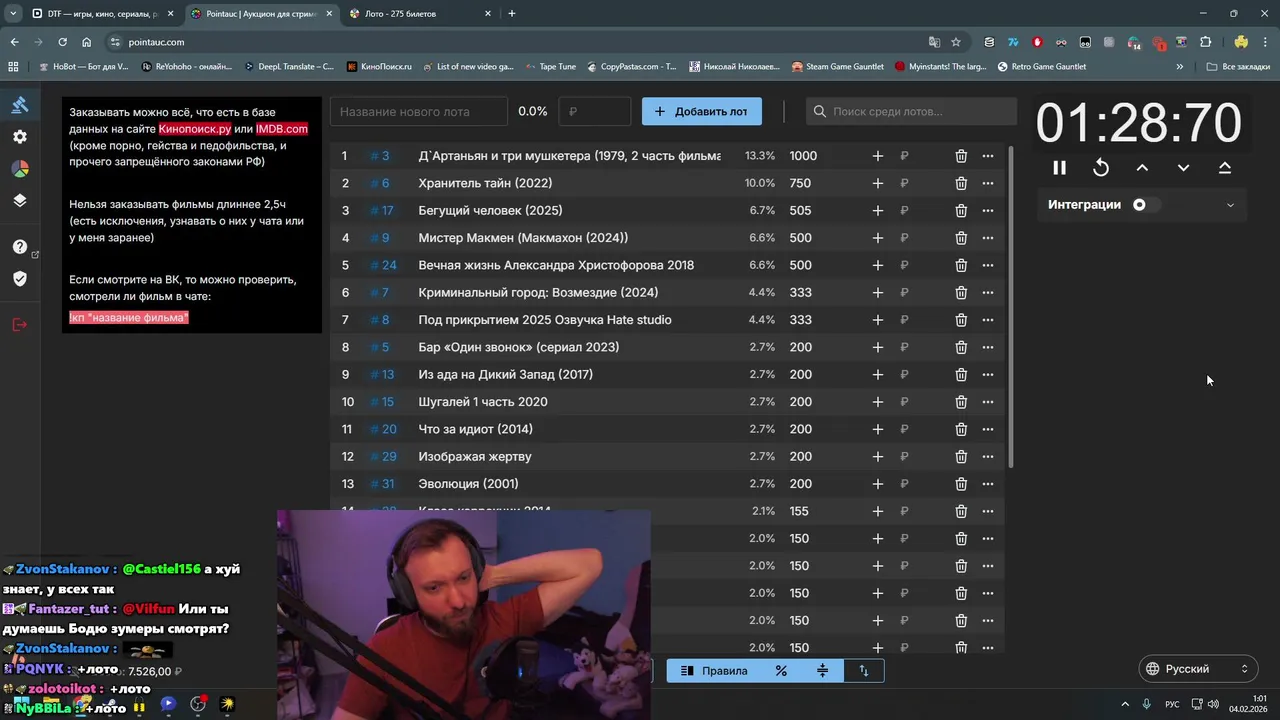
Task: Reload the pointauc.com page
Action: click(62, 42)
